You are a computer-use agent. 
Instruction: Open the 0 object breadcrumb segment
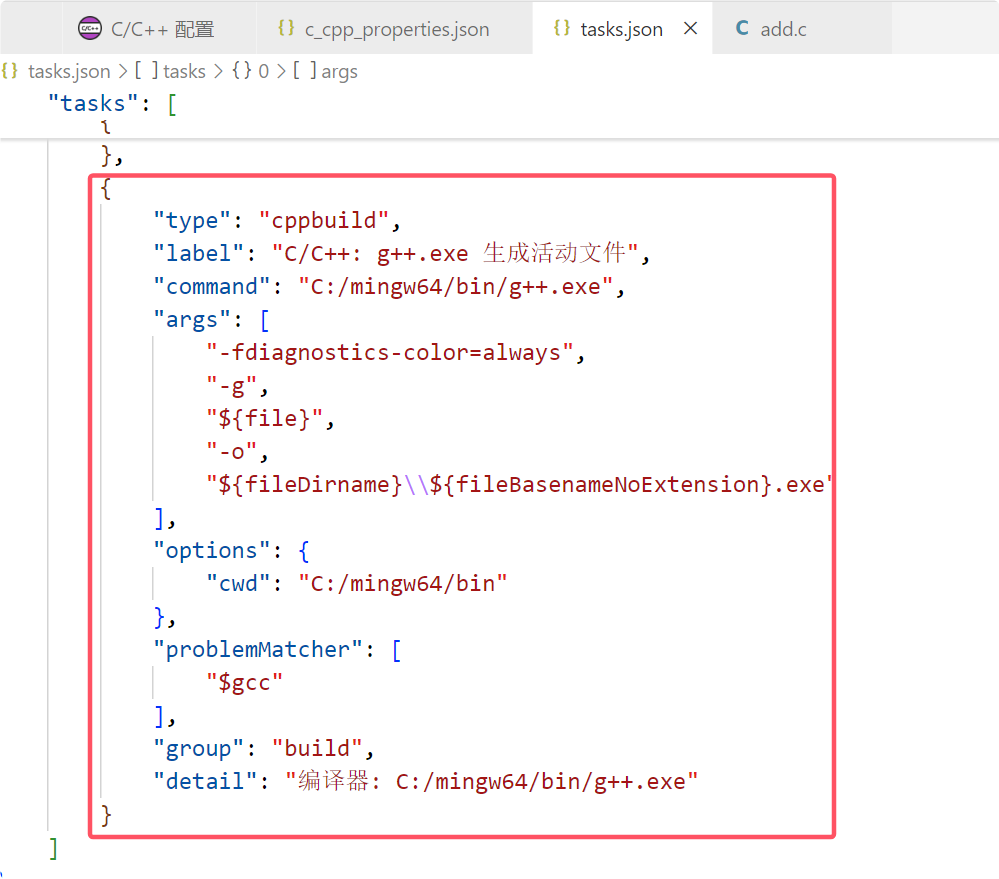pyautogui.click(x=250, y=71)
